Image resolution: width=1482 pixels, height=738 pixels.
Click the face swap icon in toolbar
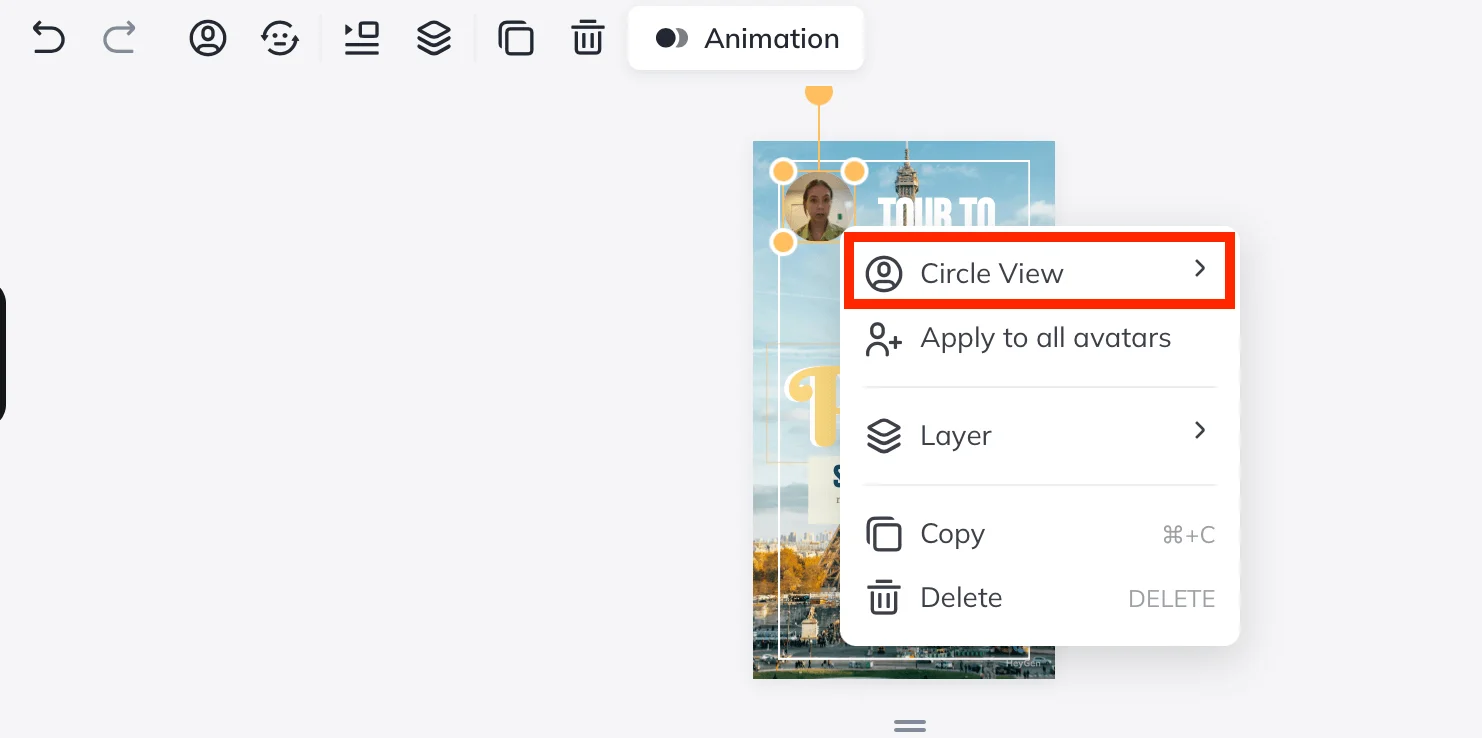coord(280,39)
